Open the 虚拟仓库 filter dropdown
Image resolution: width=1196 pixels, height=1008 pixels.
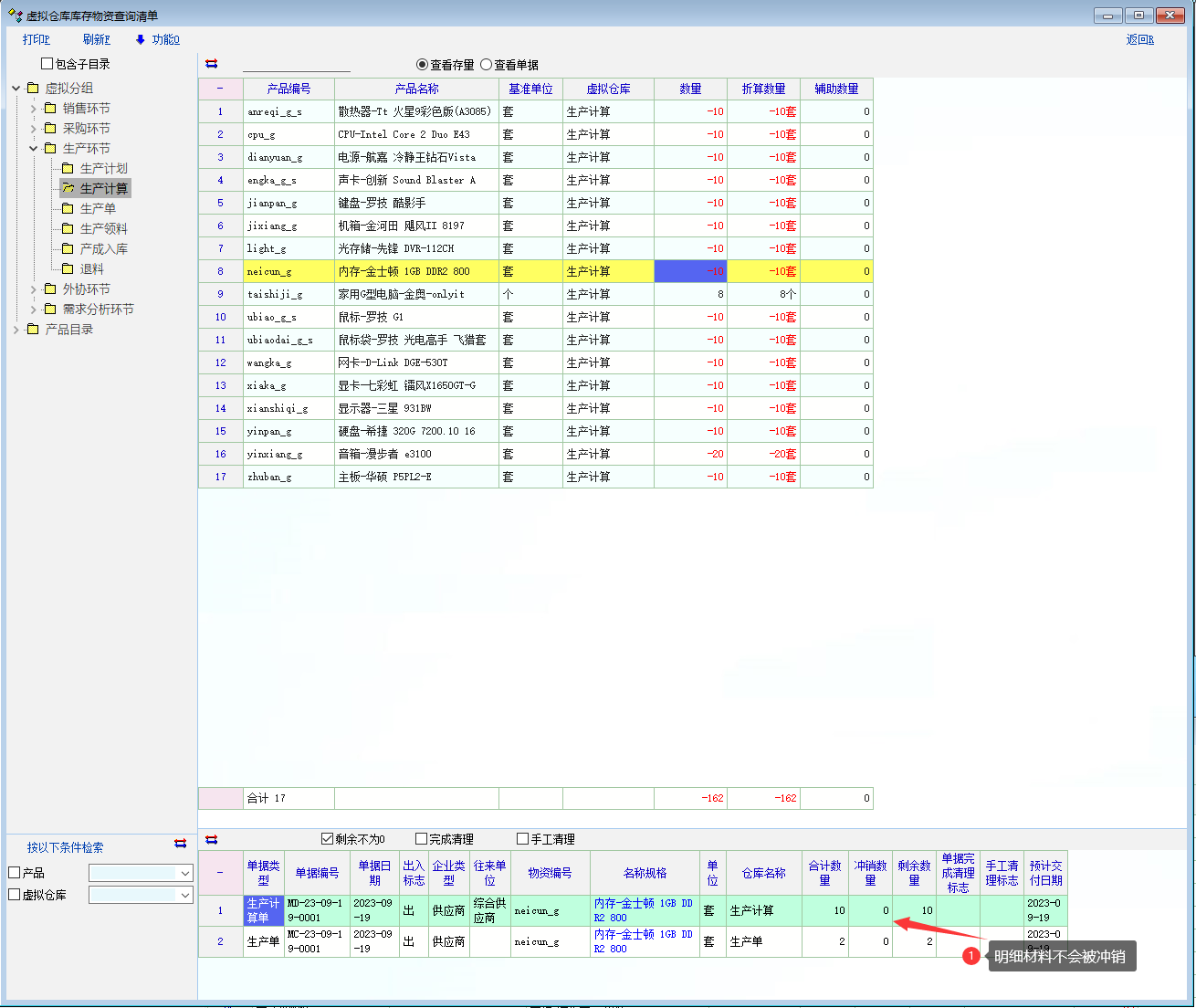[185, 896]
